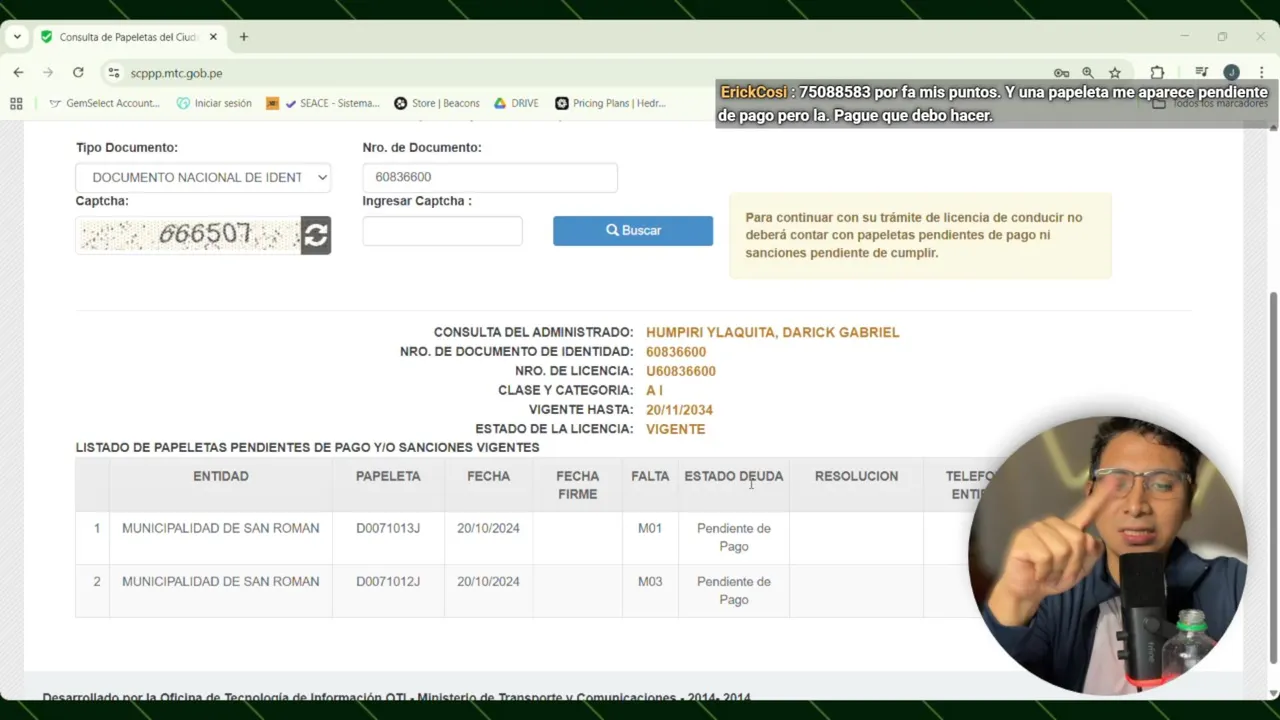Click the FECHA FIRME column header
1280x720 pixels.
pyautogui.click(x=577, y=485)
